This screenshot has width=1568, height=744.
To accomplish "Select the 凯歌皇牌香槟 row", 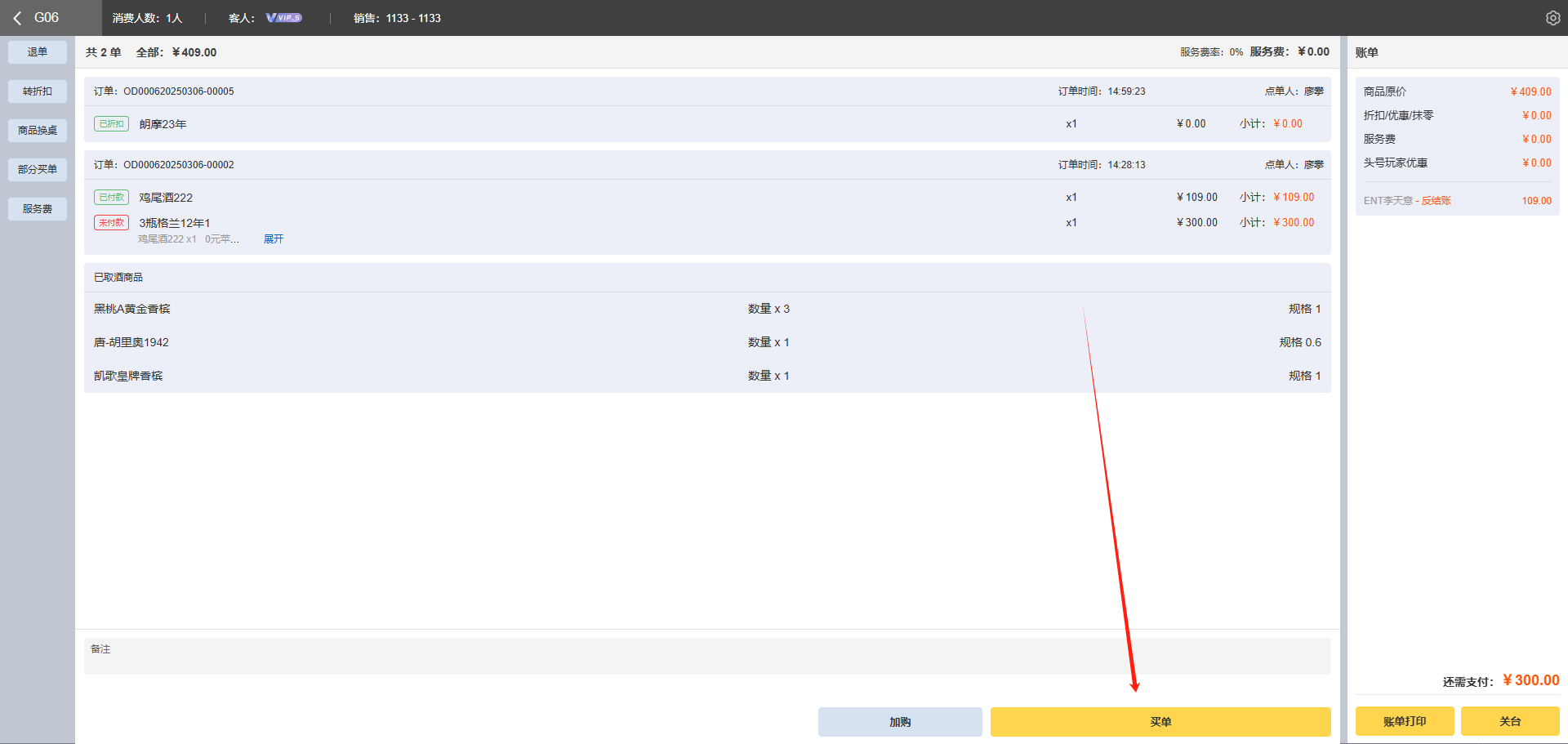I will [707, 376].
